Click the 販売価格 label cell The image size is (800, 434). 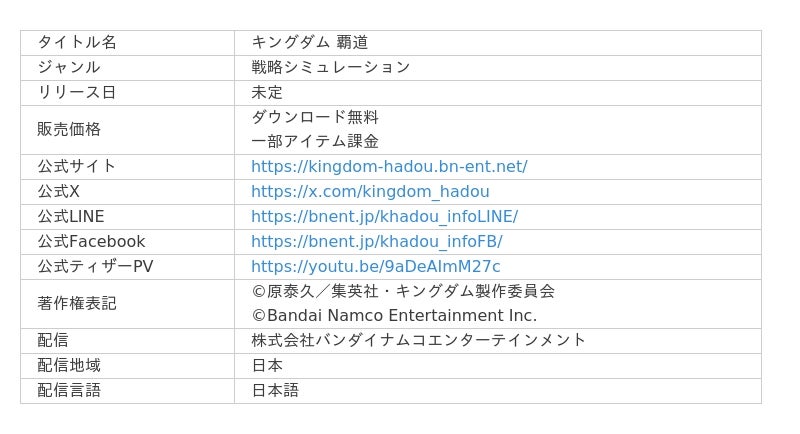coord(69,130)
